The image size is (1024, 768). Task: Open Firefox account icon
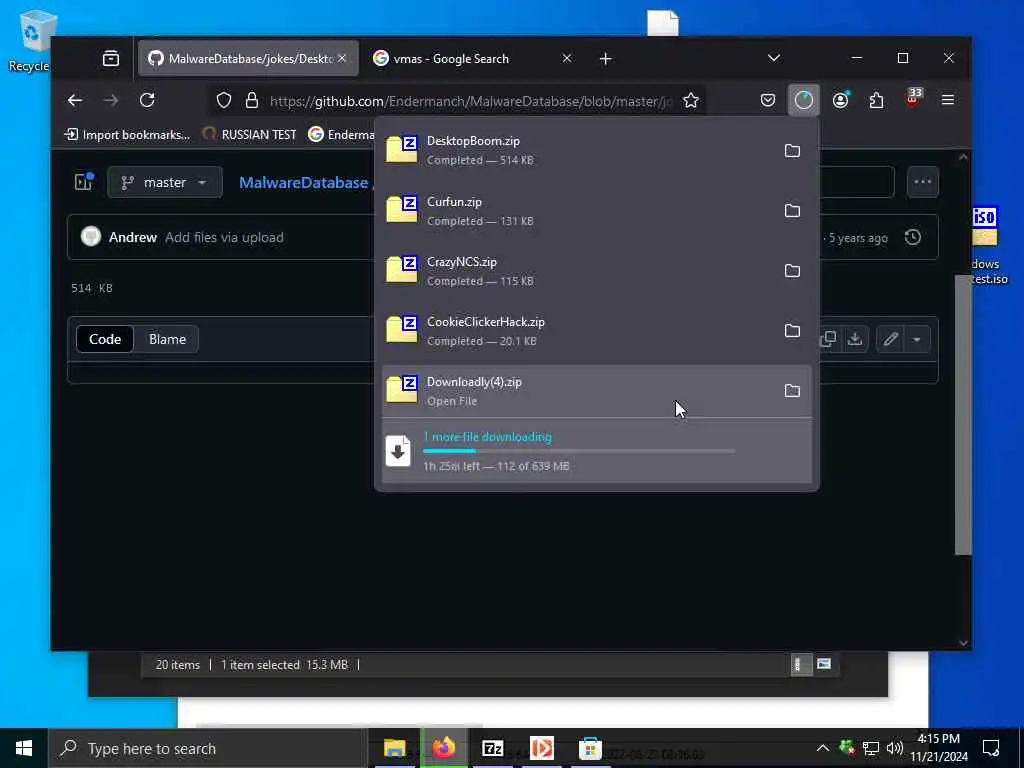[x=840, y=100]
